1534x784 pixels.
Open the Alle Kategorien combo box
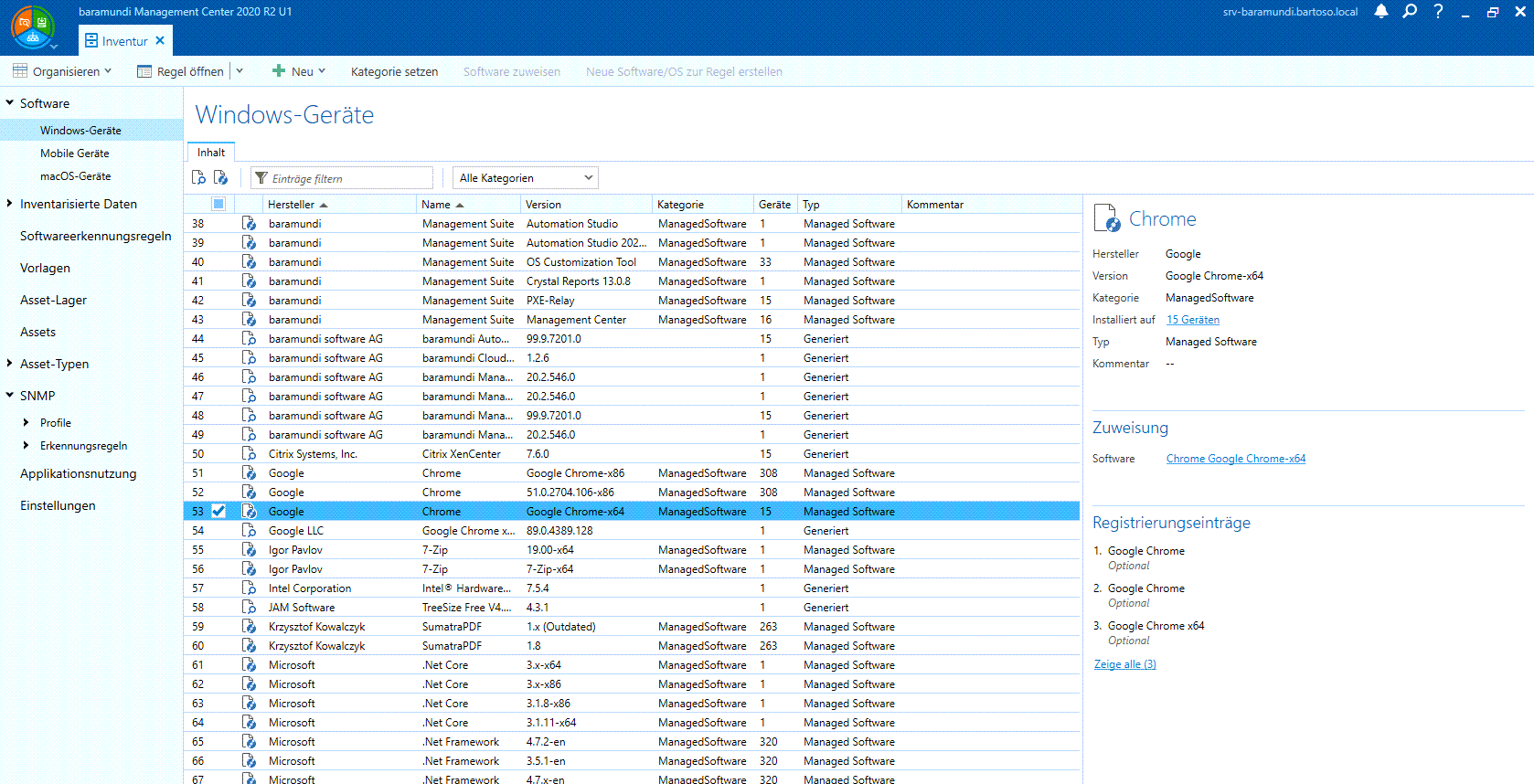point(526,178)
